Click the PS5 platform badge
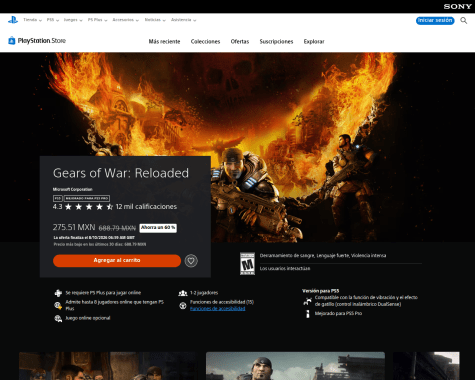This screenshot has height=380, width=475. pyautogui.click(x=58, y=198)
